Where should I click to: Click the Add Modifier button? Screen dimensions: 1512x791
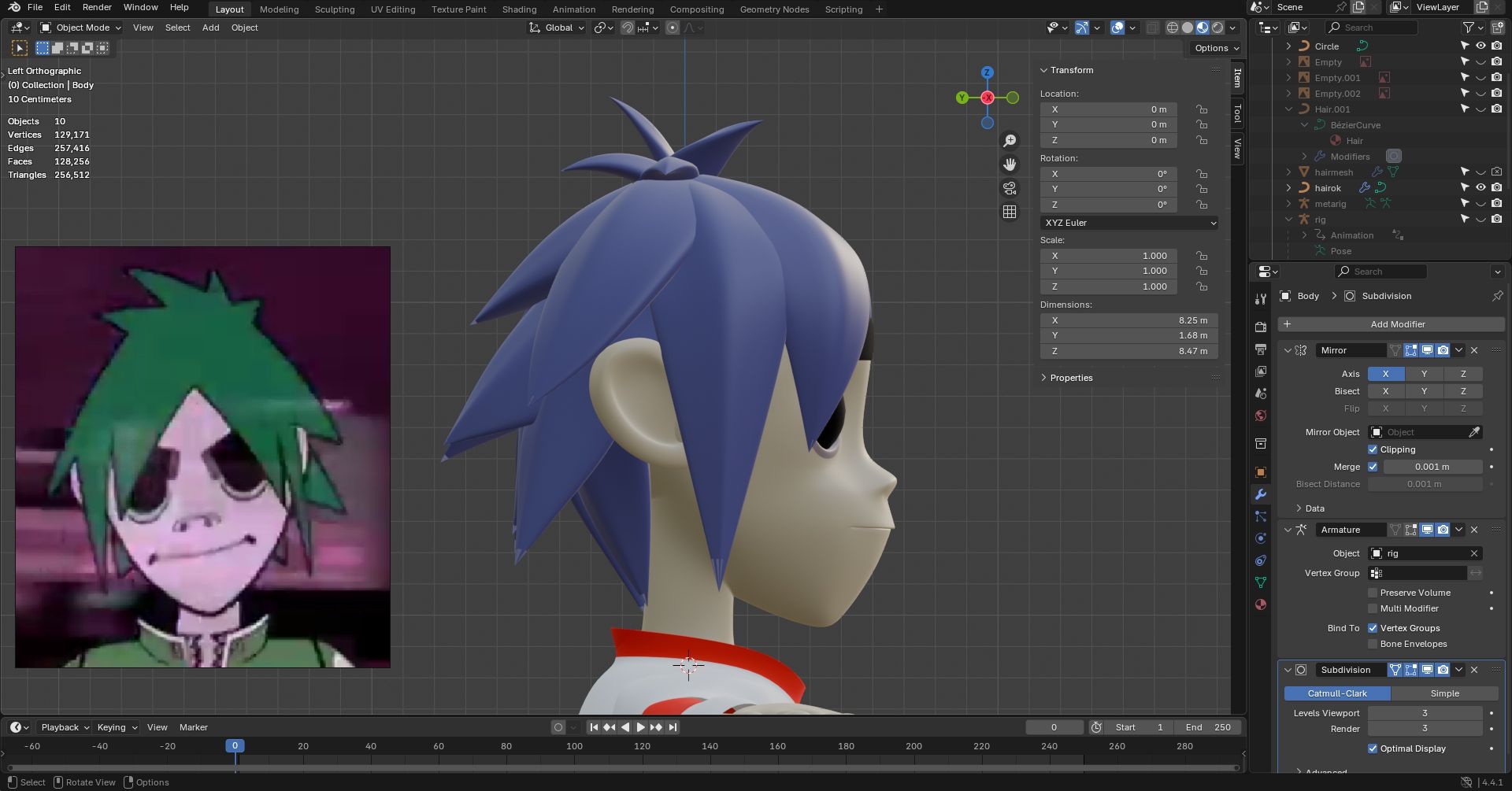click(x=1397, y=324)
